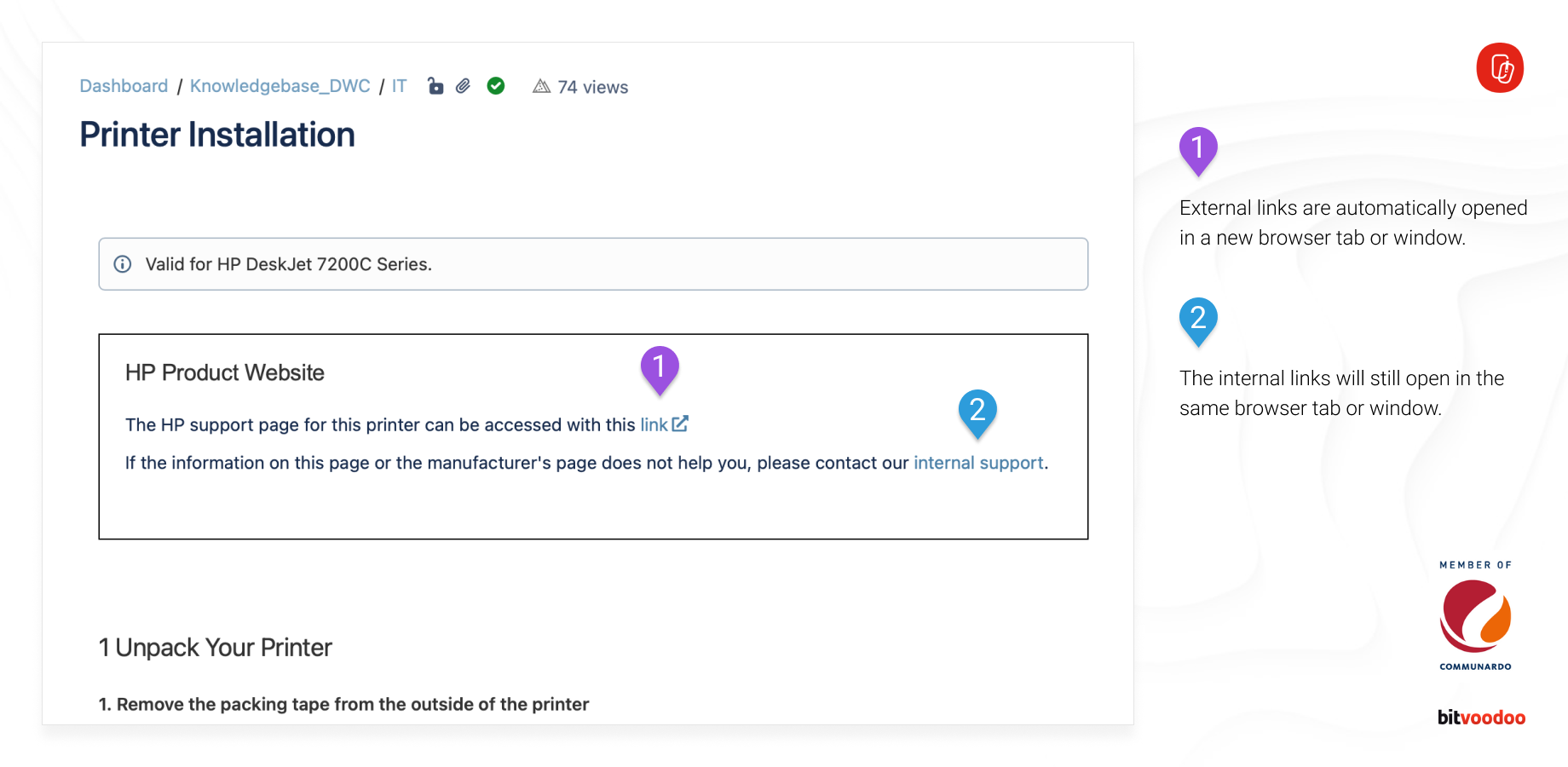Open the Knowledgebase_DWC breadcrumb link
The image size is (1568, 767).
(280, 85)
